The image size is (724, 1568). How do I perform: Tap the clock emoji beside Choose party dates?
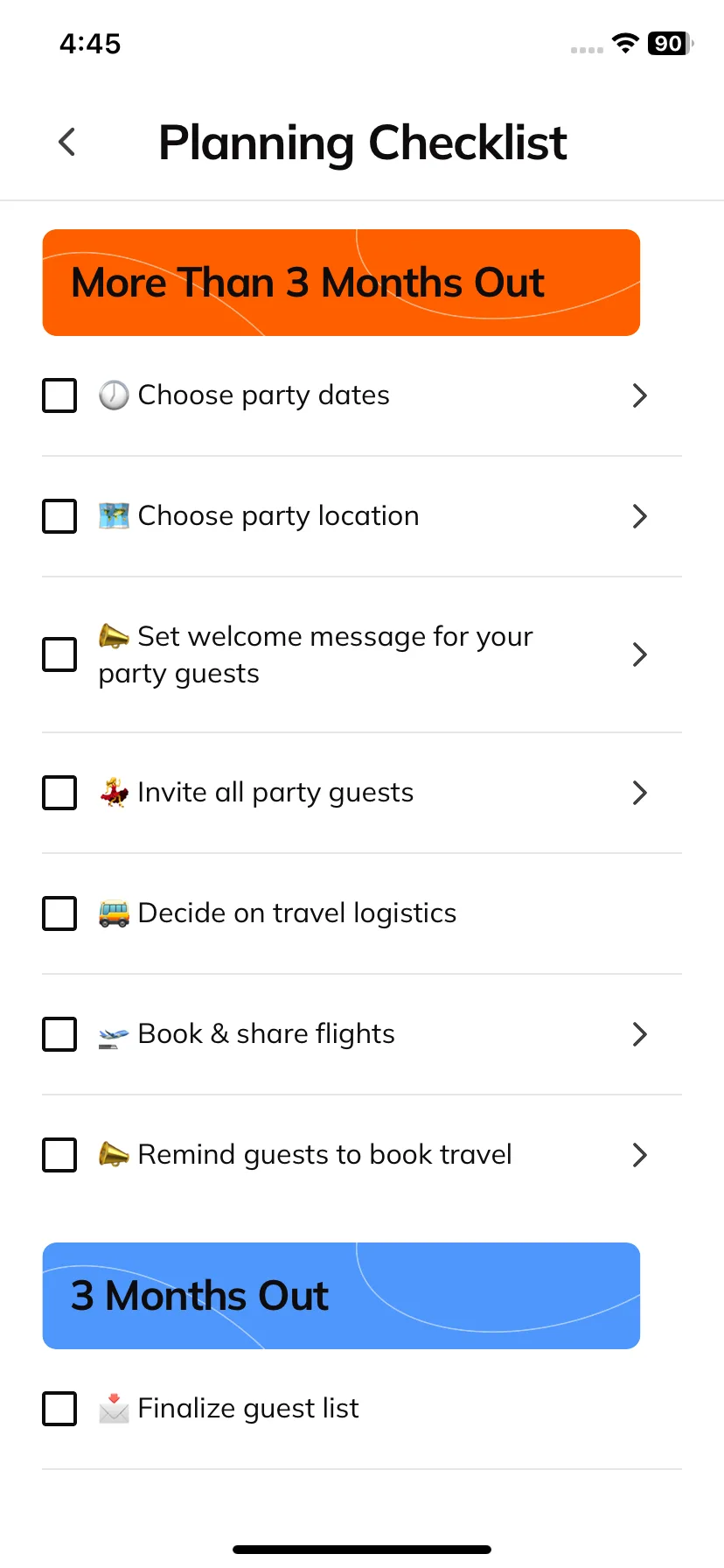(114, 395)
